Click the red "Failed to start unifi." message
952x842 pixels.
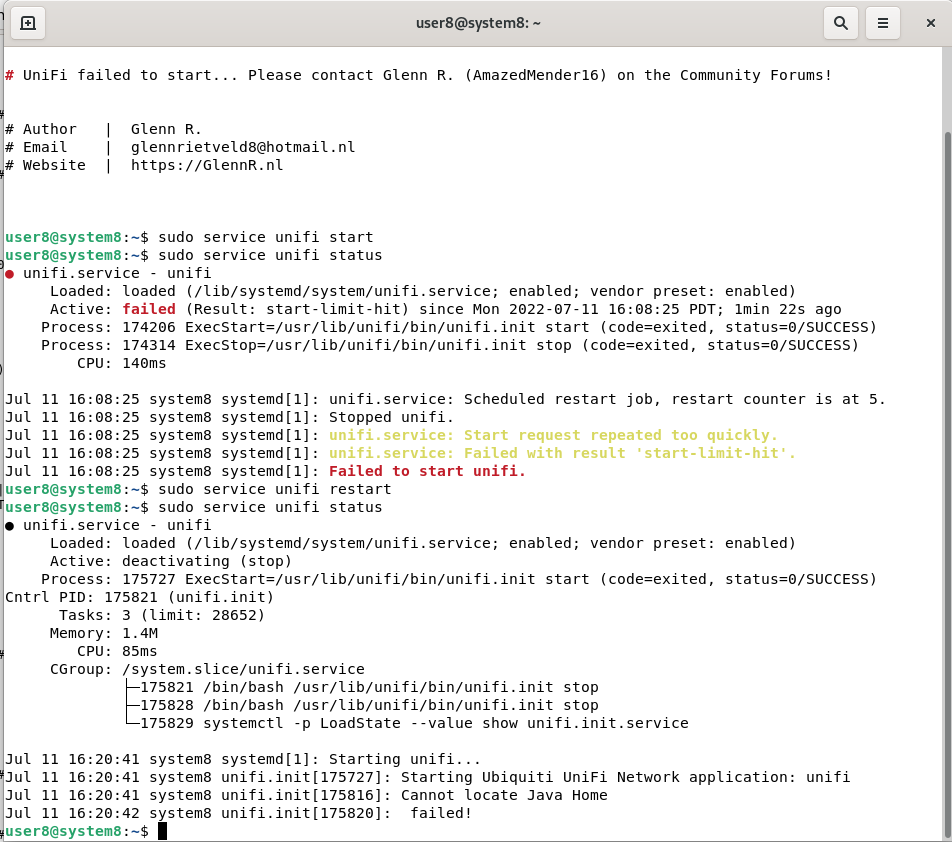click(427, 471)
